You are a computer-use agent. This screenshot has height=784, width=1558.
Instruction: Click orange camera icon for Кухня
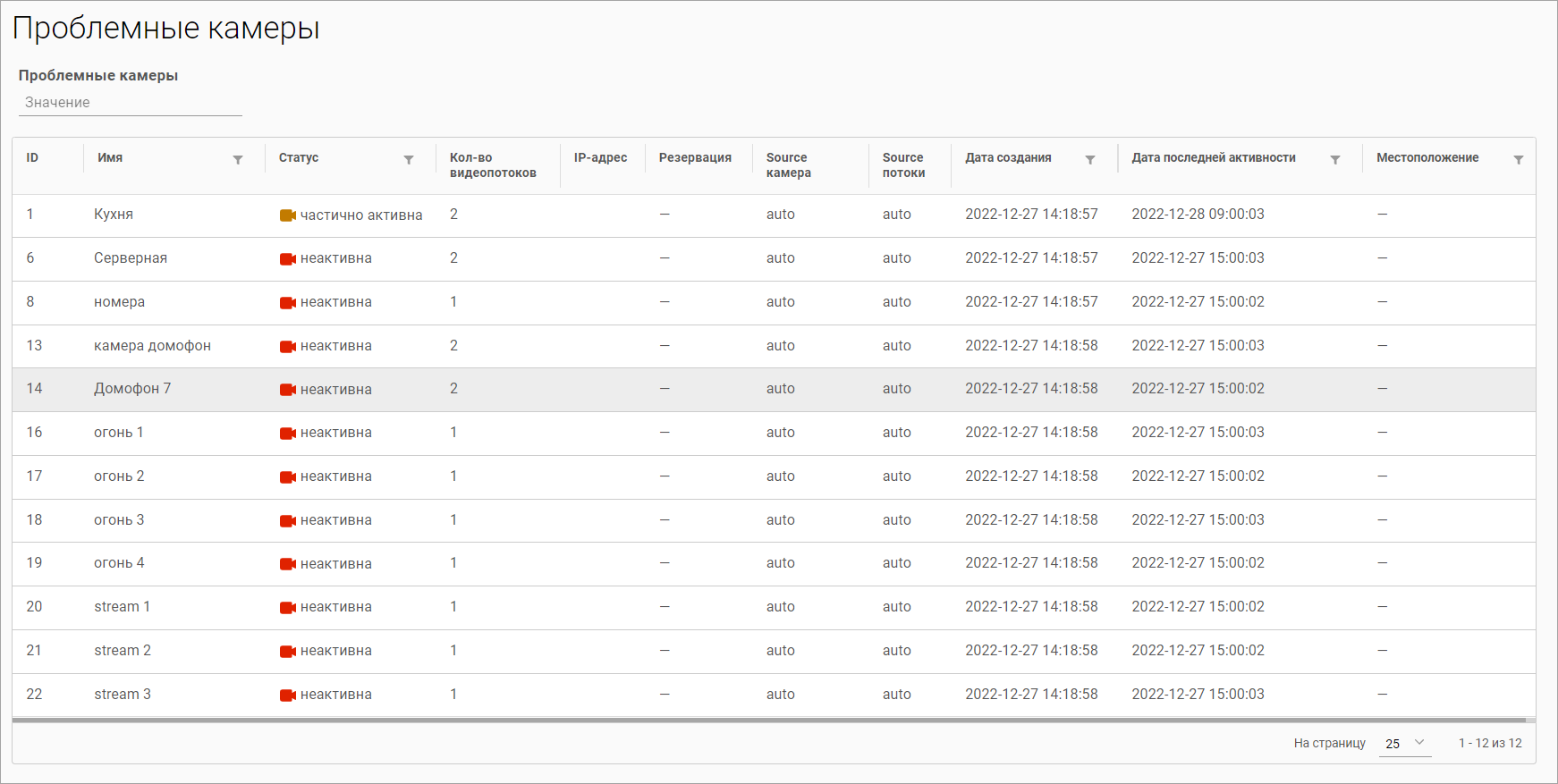click(287, 215)
